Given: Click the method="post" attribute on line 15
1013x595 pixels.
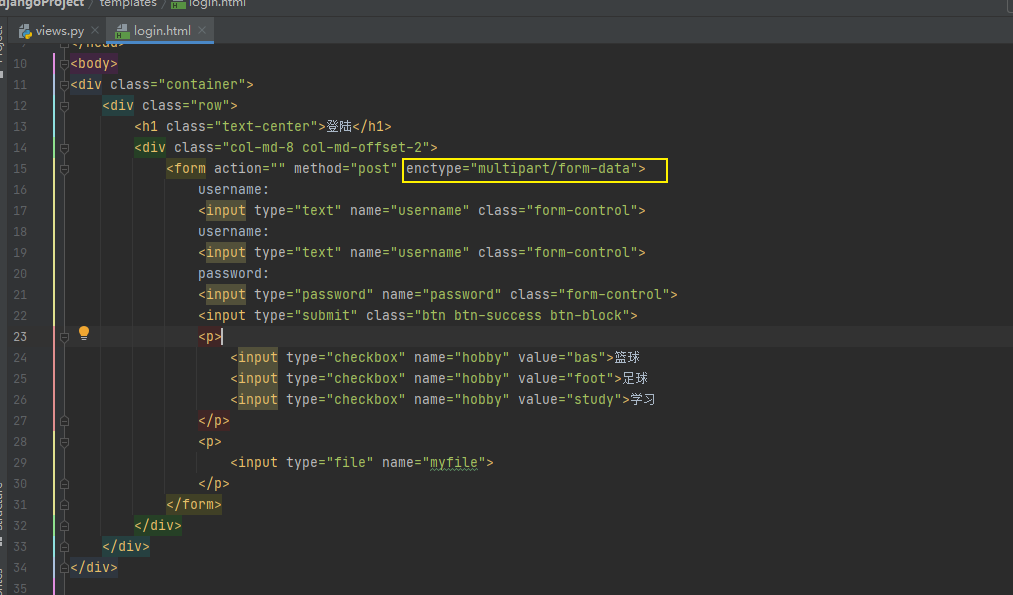Looking at the screenshot, I should click(x=346, y=169).
